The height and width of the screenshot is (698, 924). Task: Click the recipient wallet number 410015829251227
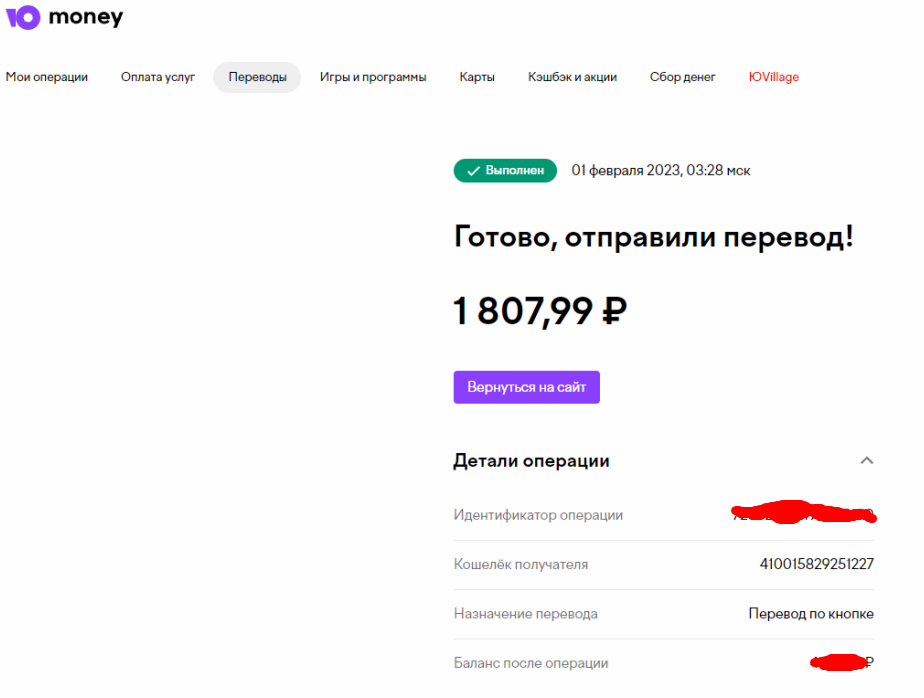[x=816, y=564]
